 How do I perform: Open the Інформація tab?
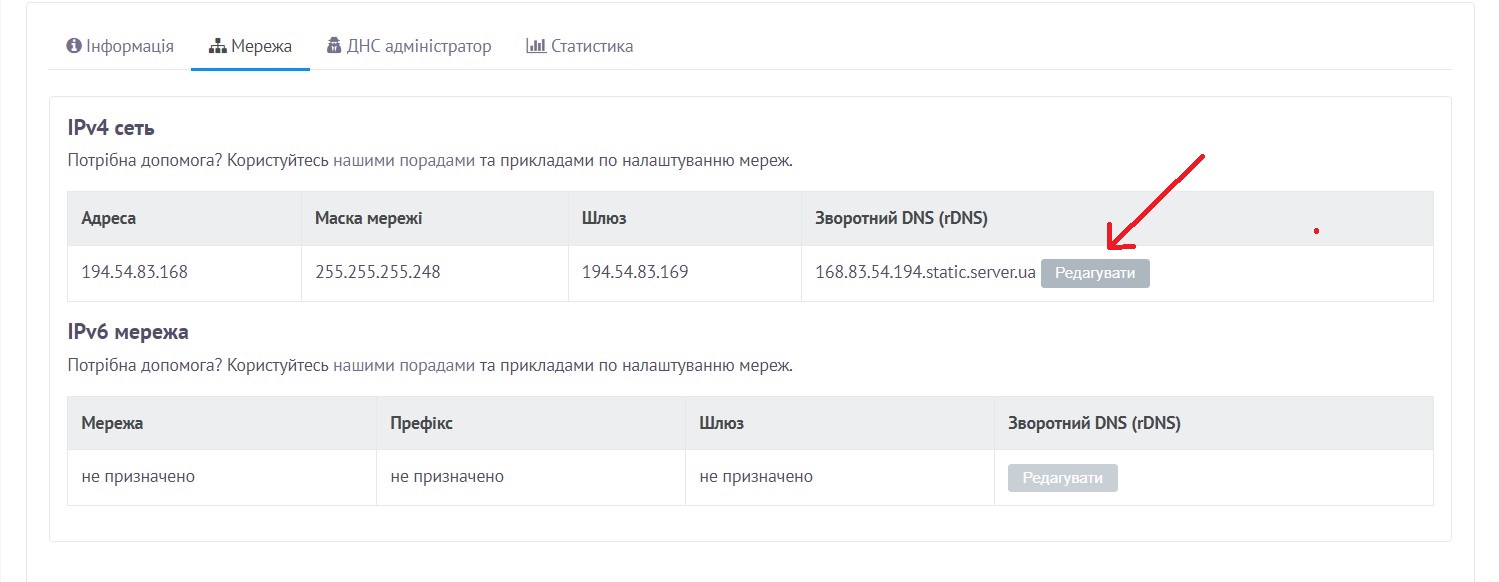pyautogui.click(x=120, y=46)
